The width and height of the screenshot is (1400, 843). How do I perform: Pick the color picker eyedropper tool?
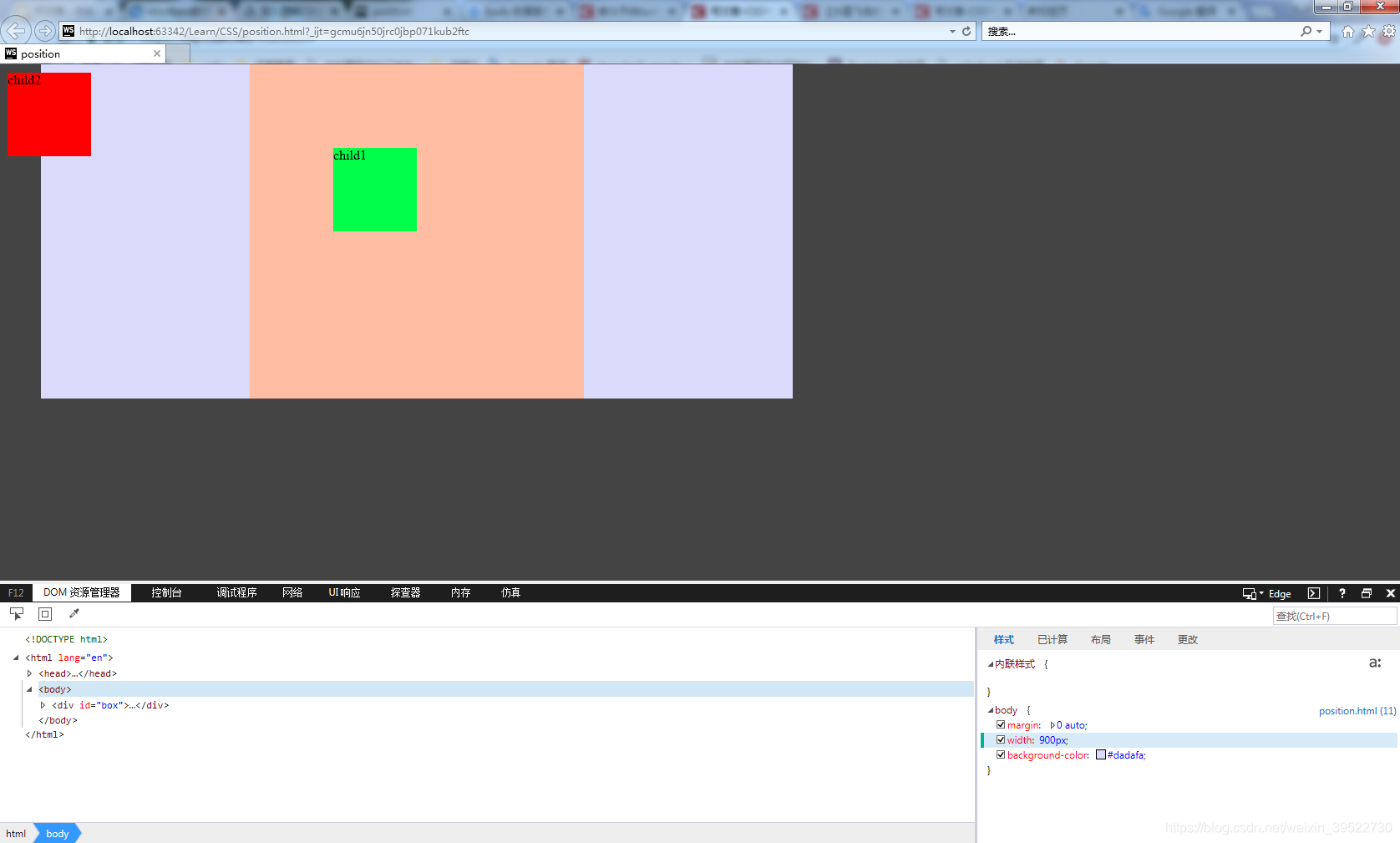74,614
